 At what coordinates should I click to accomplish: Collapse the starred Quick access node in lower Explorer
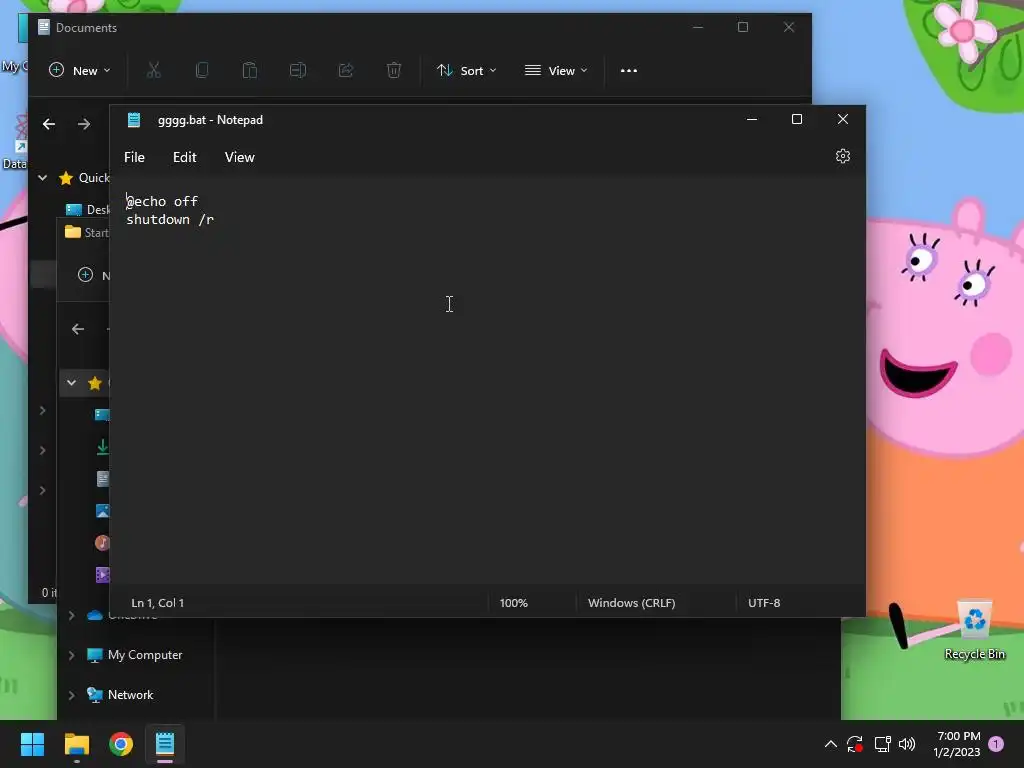(71, 383)
